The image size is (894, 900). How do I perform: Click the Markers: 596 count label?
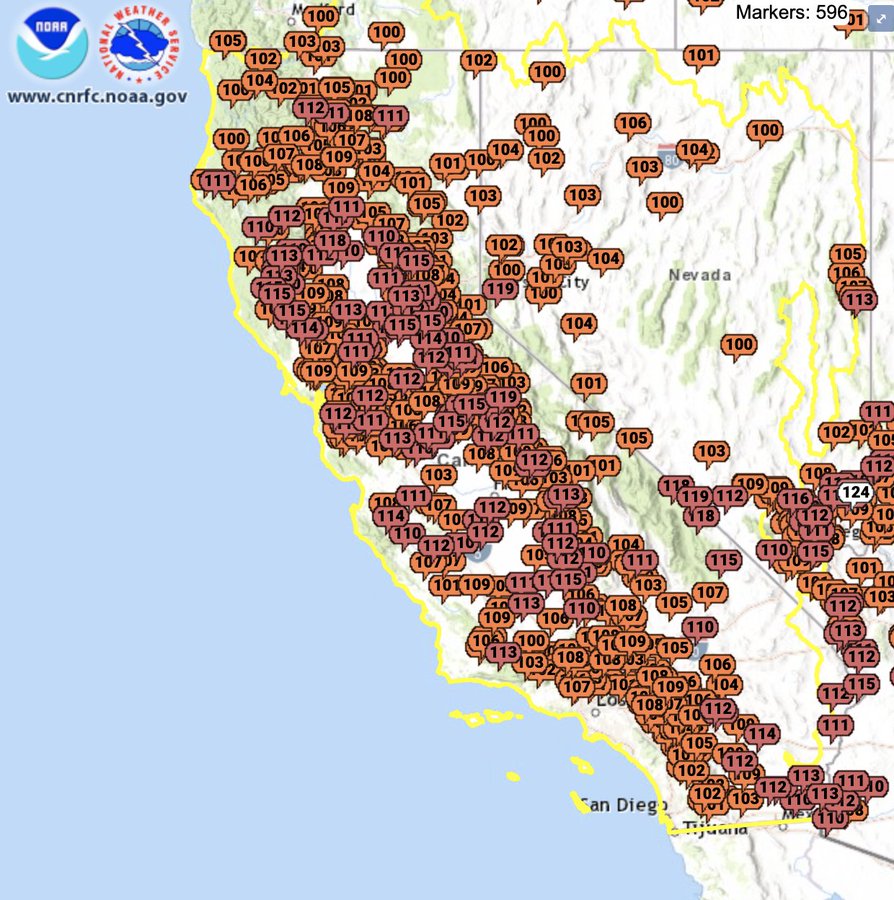click(791, 13)
